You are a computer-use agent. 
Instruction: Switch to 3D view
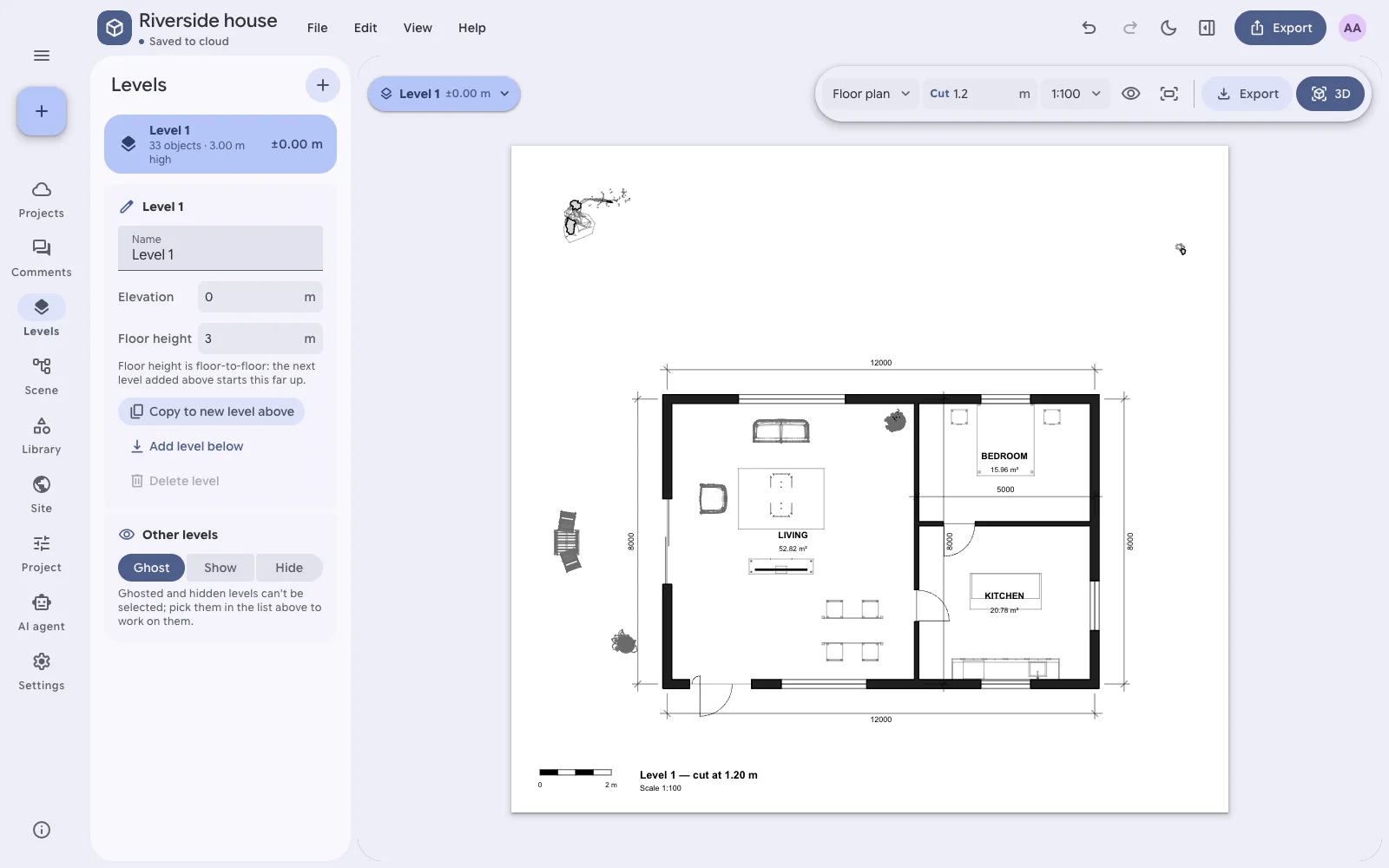click(x=1330, y=94)
